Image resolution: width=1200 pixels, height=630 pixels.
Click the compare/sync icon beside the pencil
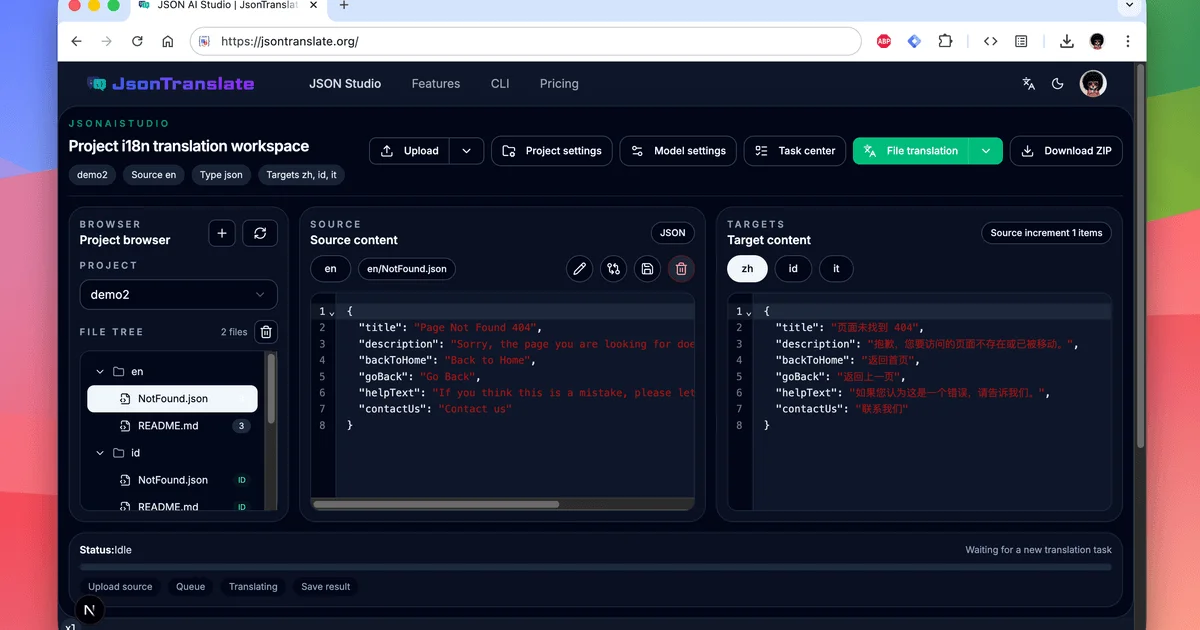613,269
